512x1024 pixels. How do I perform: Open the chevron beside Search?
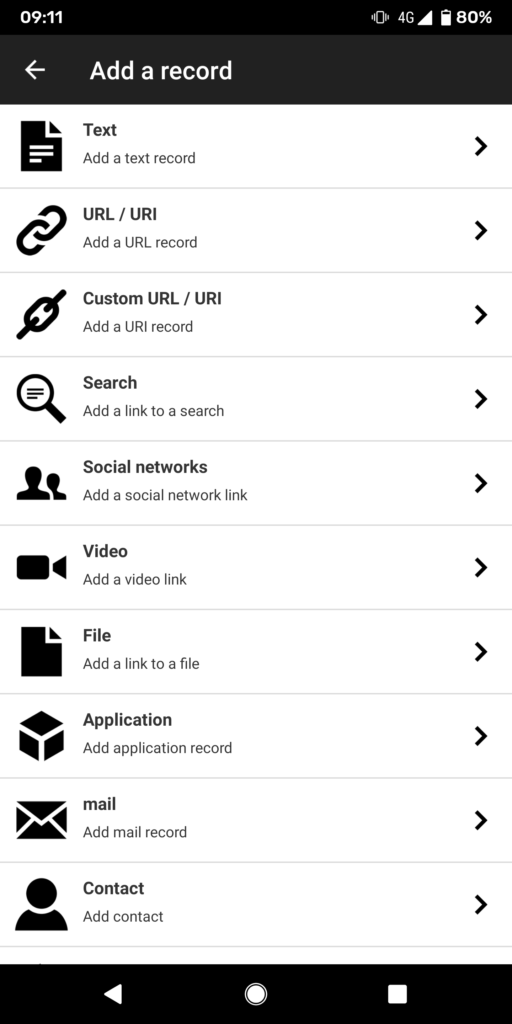(x=481, y=399)
